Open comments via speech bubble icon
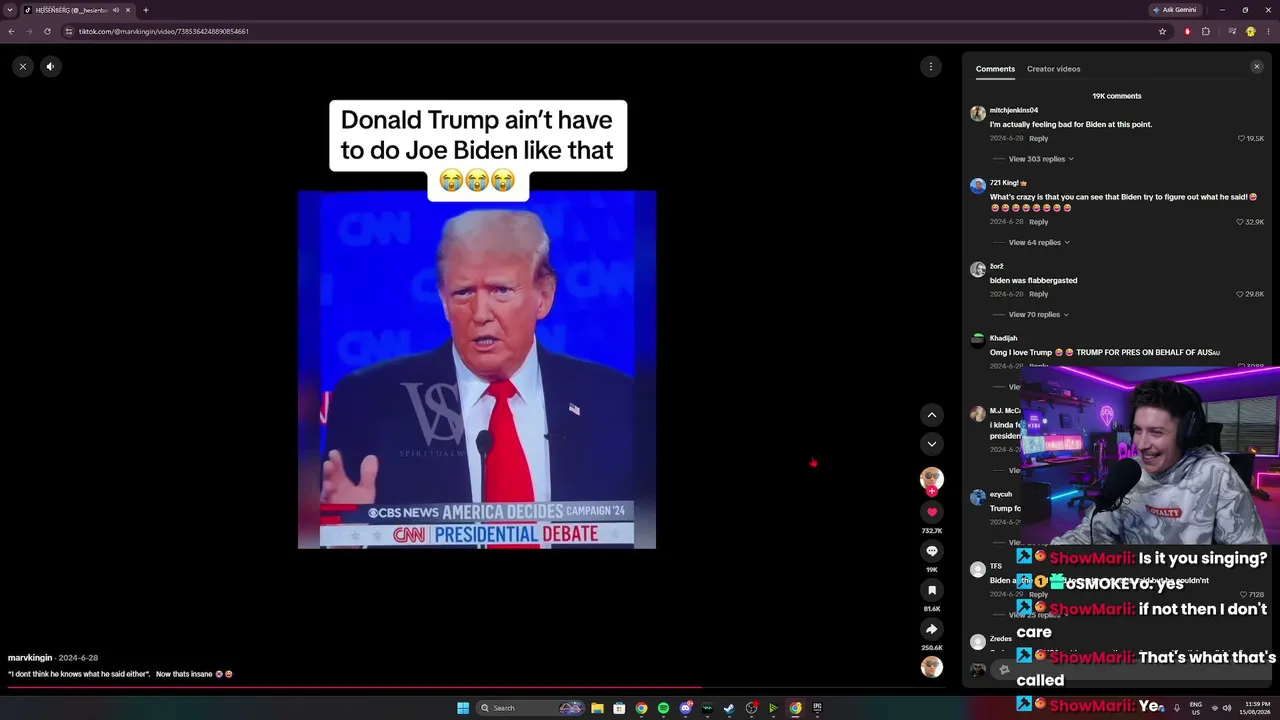1280x720 pixels. (932, 551)
